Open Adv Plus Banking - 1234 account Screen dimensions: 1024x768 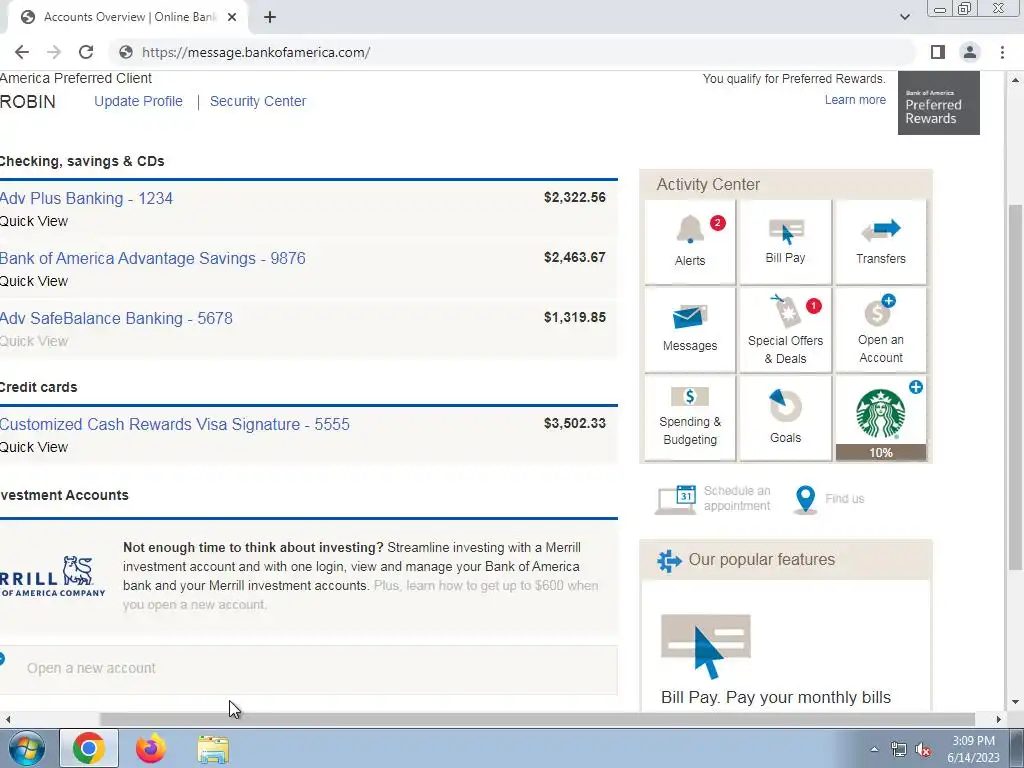(x=86, y=199)
